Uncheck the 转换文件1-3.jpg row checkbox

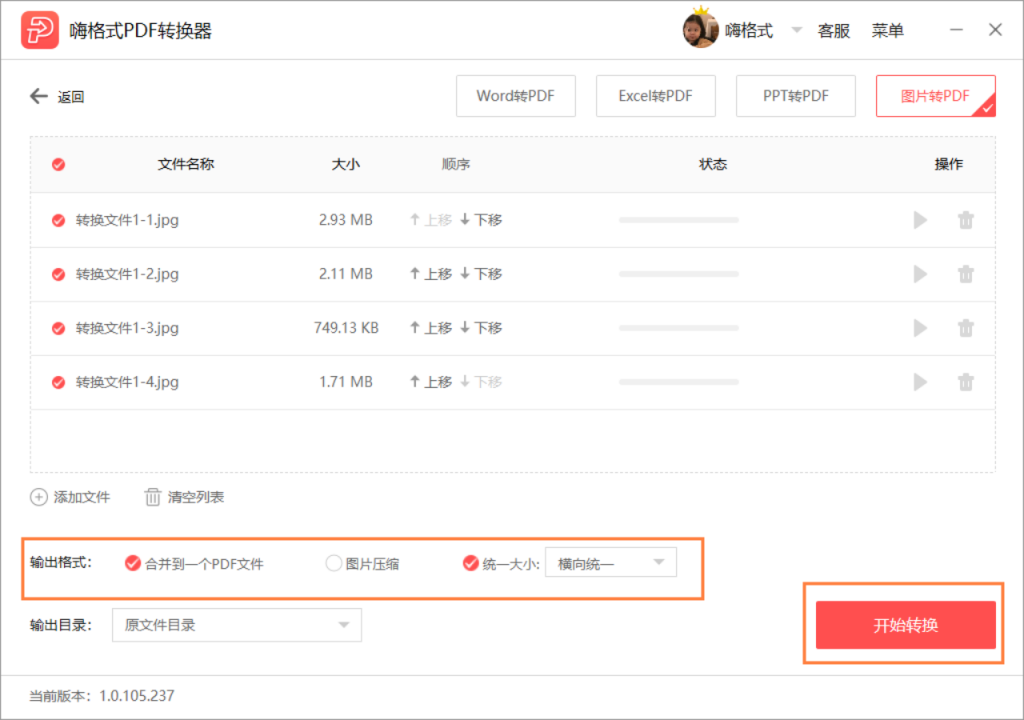click(59, 328)
